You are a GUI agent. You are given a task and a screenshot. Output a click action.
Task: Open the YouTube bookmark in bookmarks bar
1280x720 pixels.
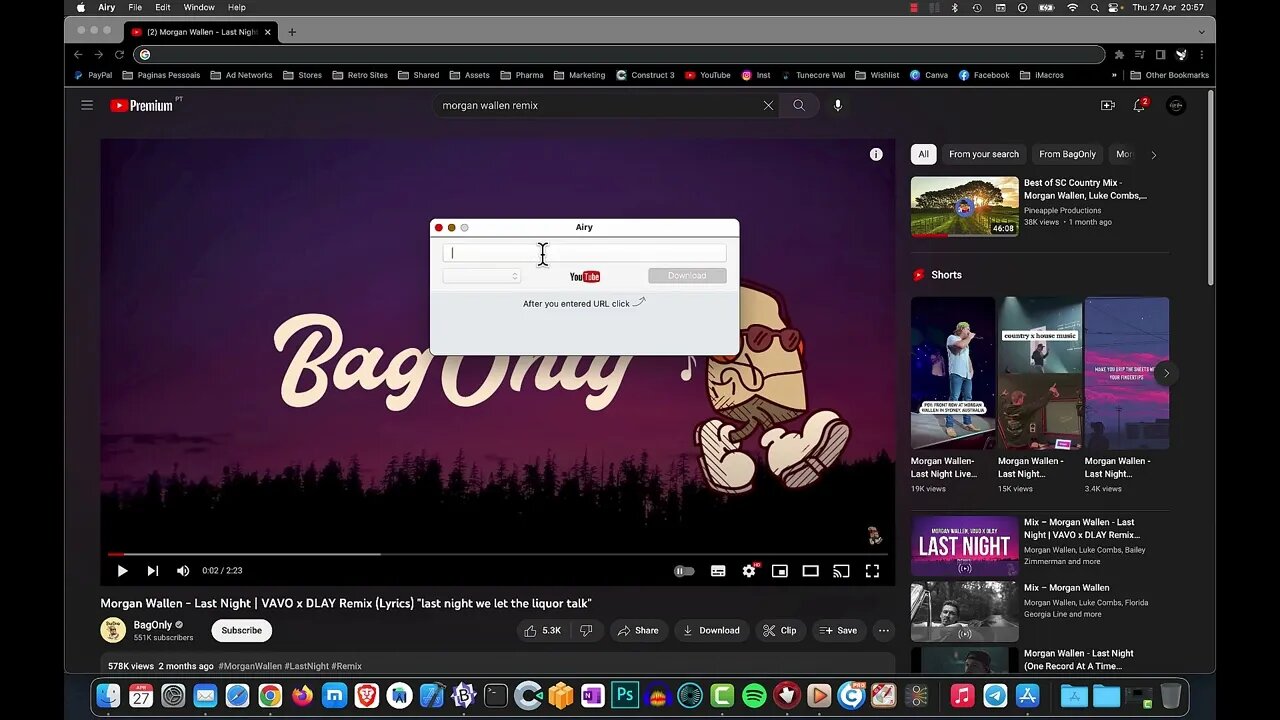tap(708, 75)
